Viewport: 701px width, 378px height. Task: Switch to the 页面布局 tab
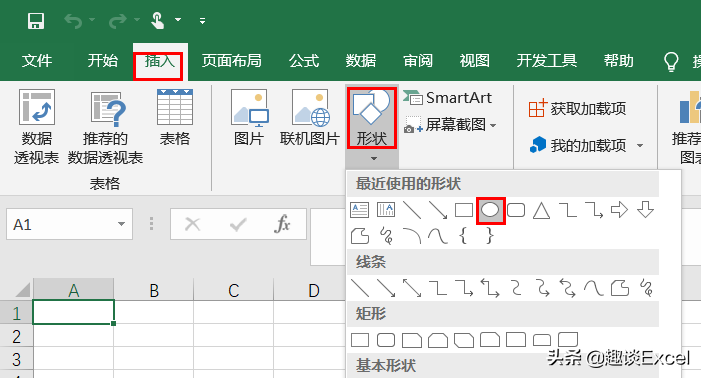(x=232, y=60)
